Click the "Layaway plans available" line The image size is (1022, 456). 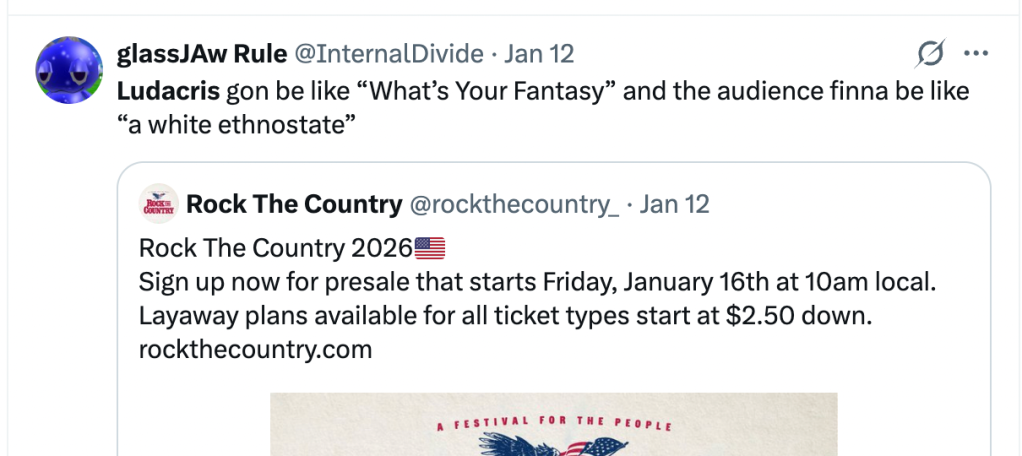pos(507,316)
